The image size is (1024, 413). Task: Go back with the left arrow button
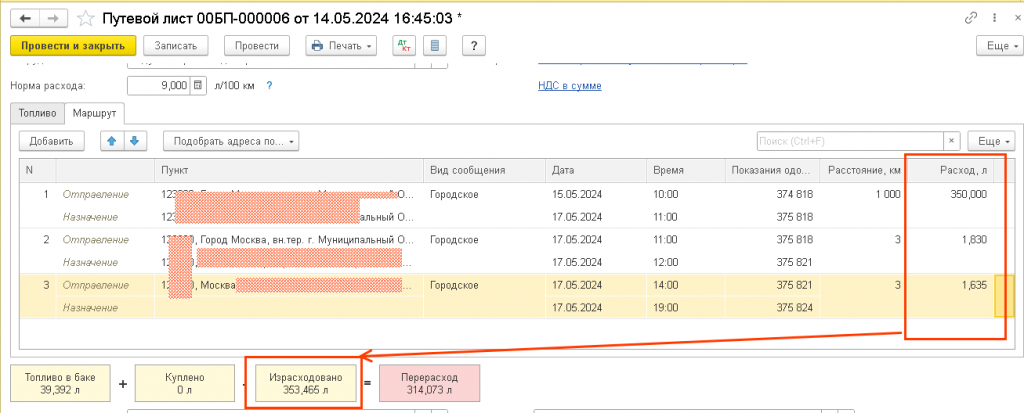tap(25, 18)
